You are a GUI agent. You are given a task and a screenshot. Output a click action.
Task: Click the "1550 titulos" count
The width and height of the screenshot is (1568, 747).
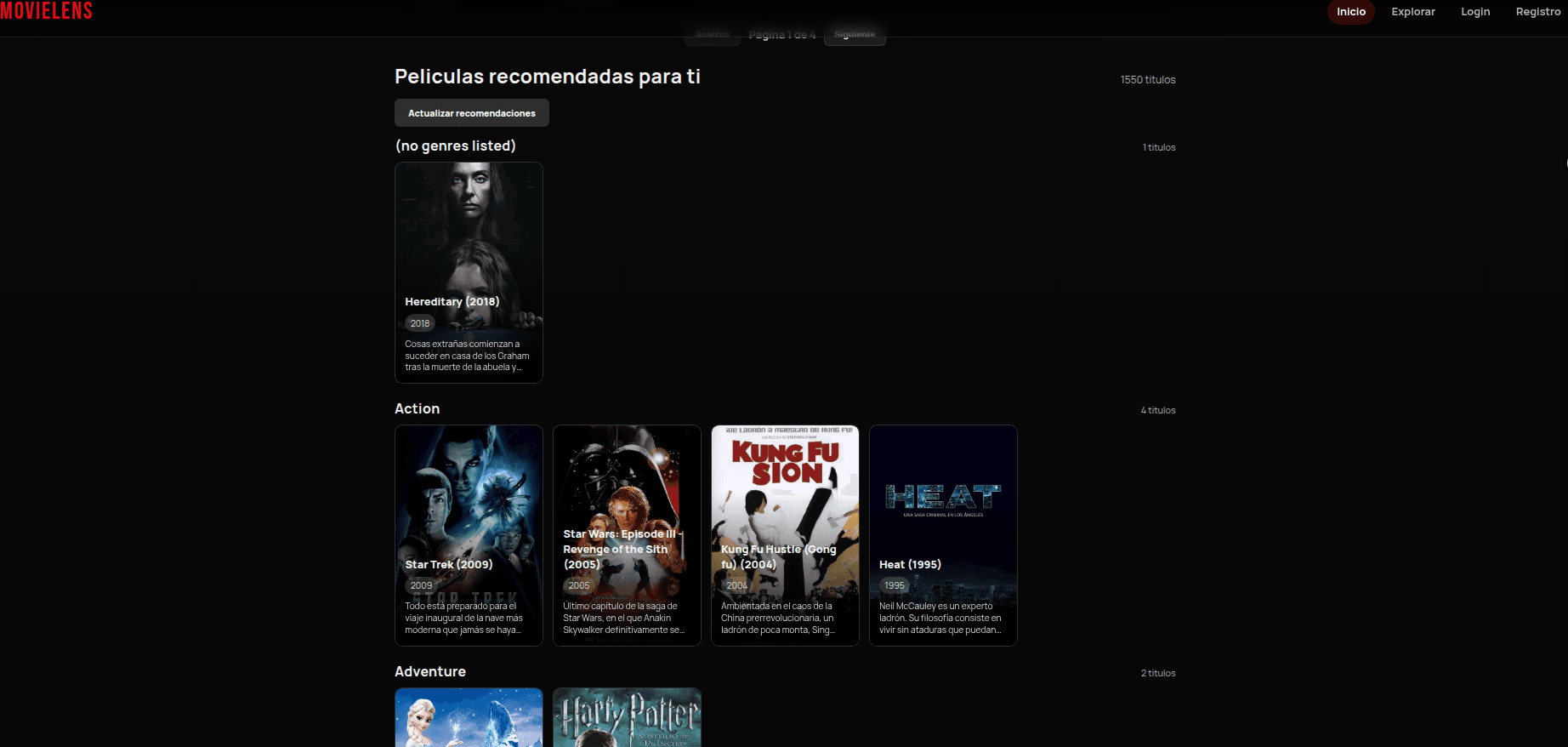[x=1148, y=80]
